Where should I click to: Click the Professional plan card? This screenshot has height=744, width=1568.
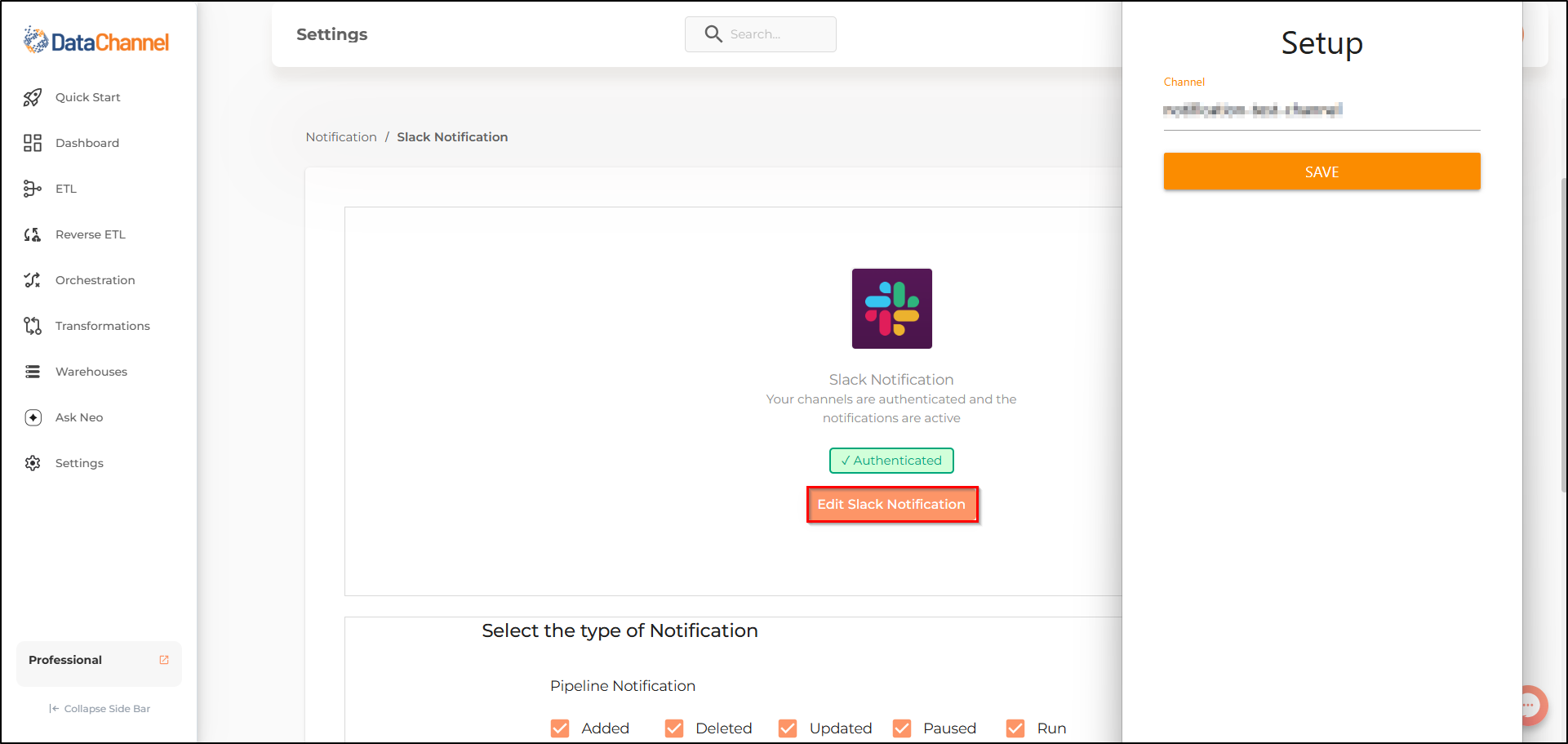click(99, 663)
